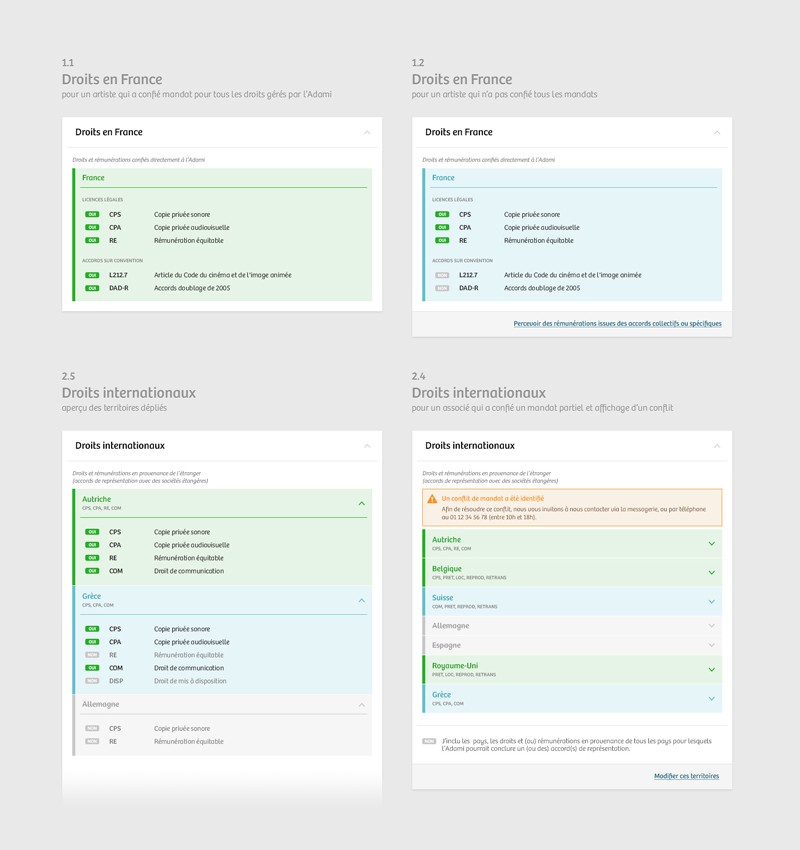The width and height of the screenshot is (800, 850).
Task: Collapse the expanded Autriche section with chevron
Action: 362,504
